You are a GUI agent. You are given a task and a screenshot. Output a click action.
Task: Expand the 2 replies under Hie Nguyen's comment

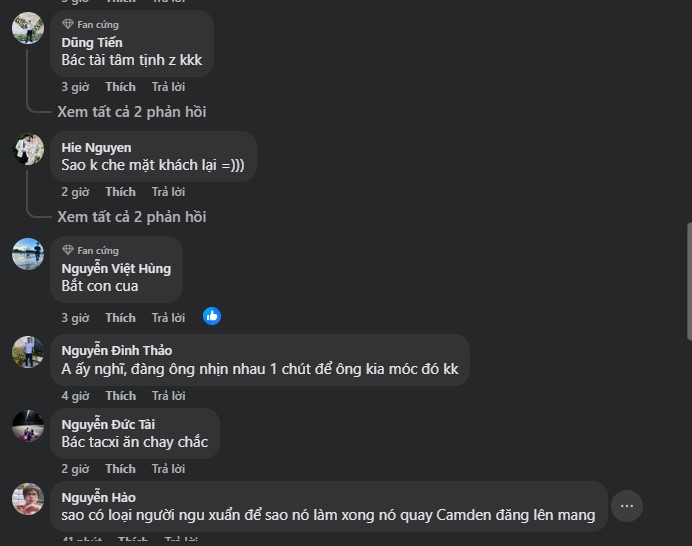tap(132, 217)
